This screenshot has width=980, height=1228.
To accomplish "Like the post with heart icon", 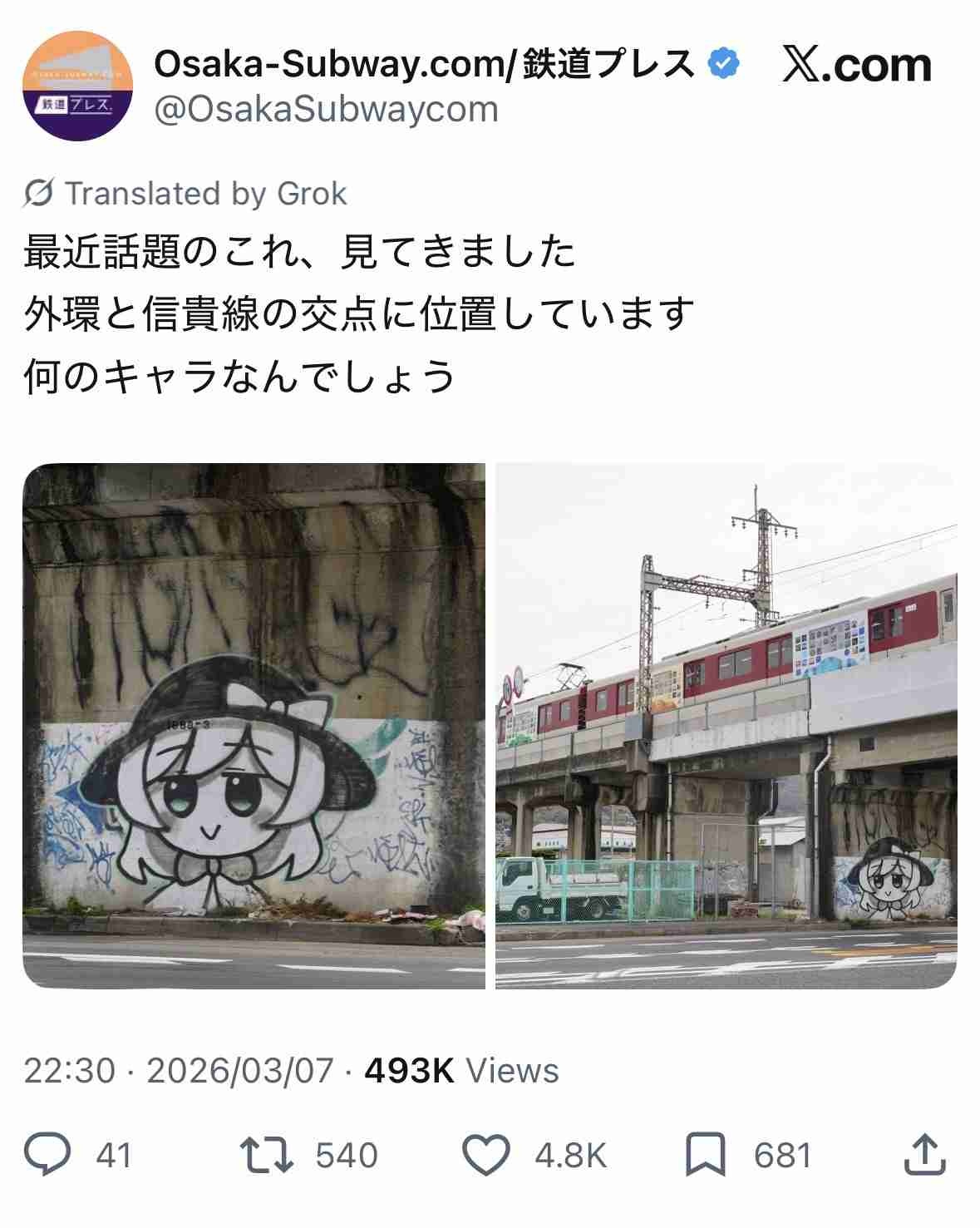I will 485,1155.
